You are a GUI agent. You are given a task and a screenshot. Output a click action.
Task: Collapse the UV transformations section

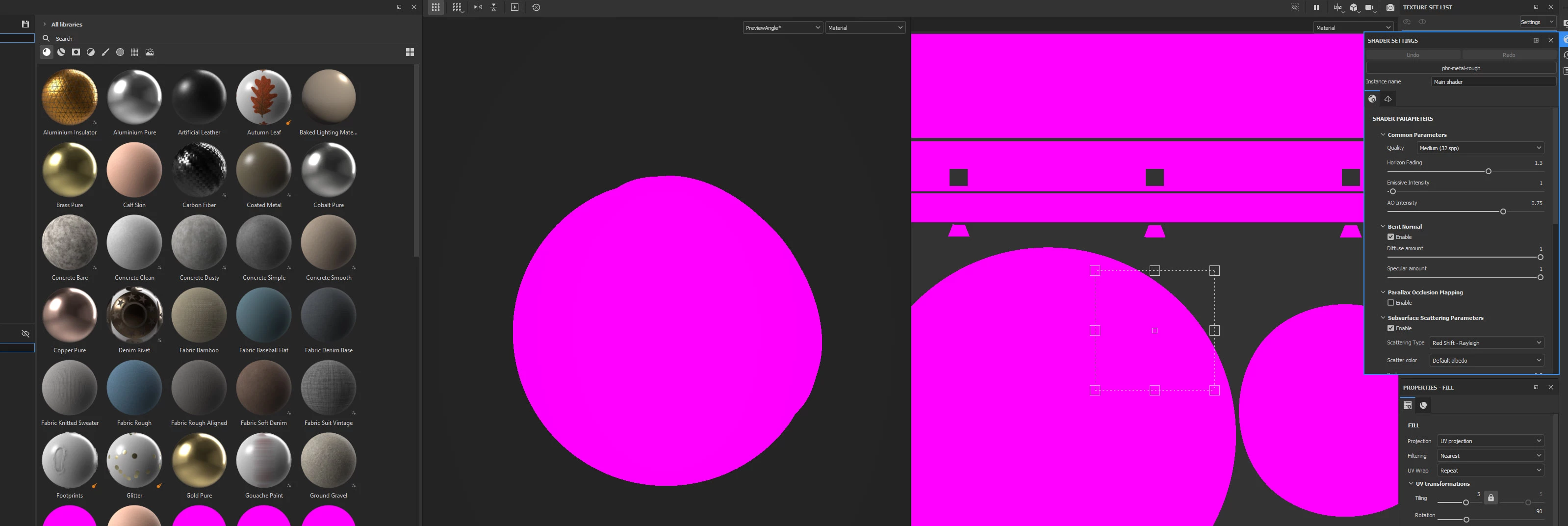click(1411, 483)
